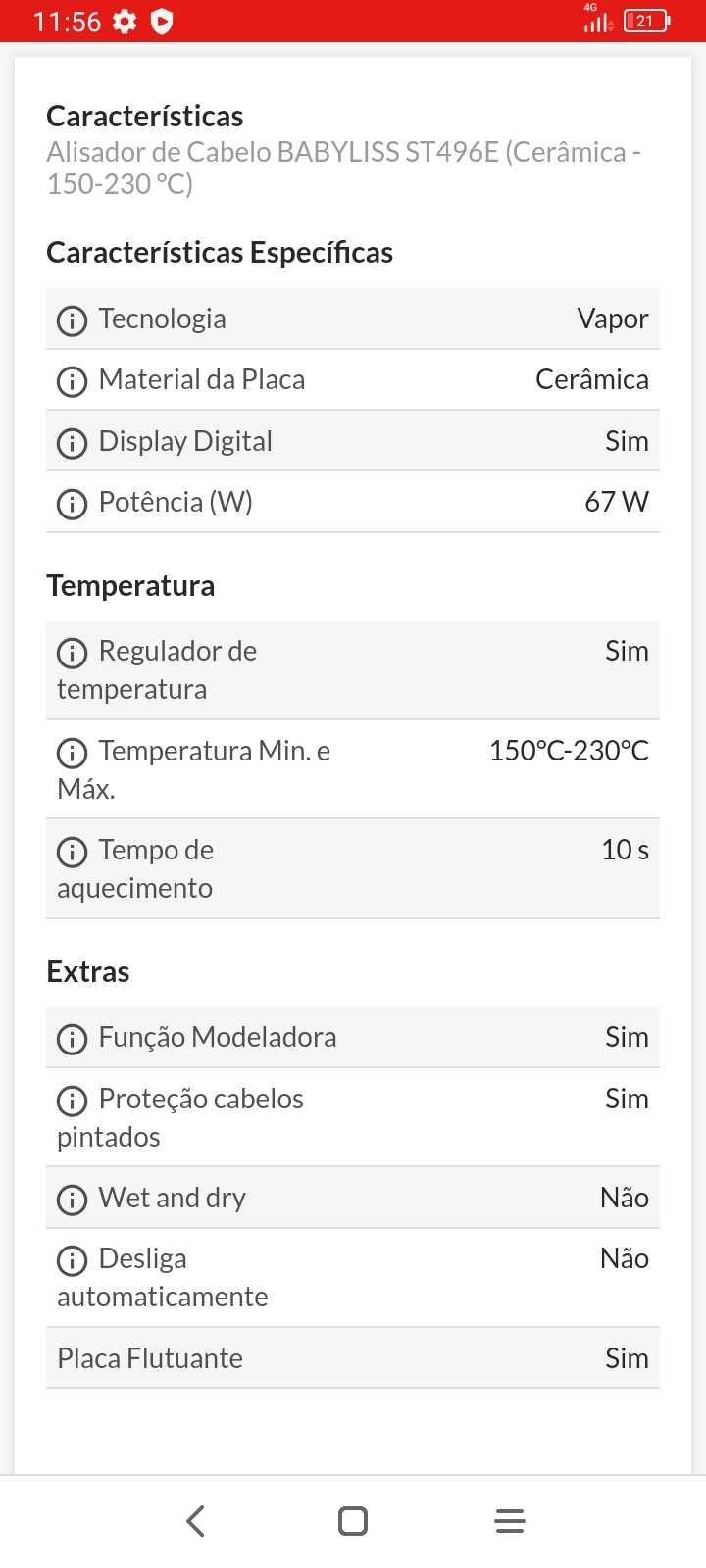
Task: Tap the shield icon in status bar
Action: coord(163,21)
